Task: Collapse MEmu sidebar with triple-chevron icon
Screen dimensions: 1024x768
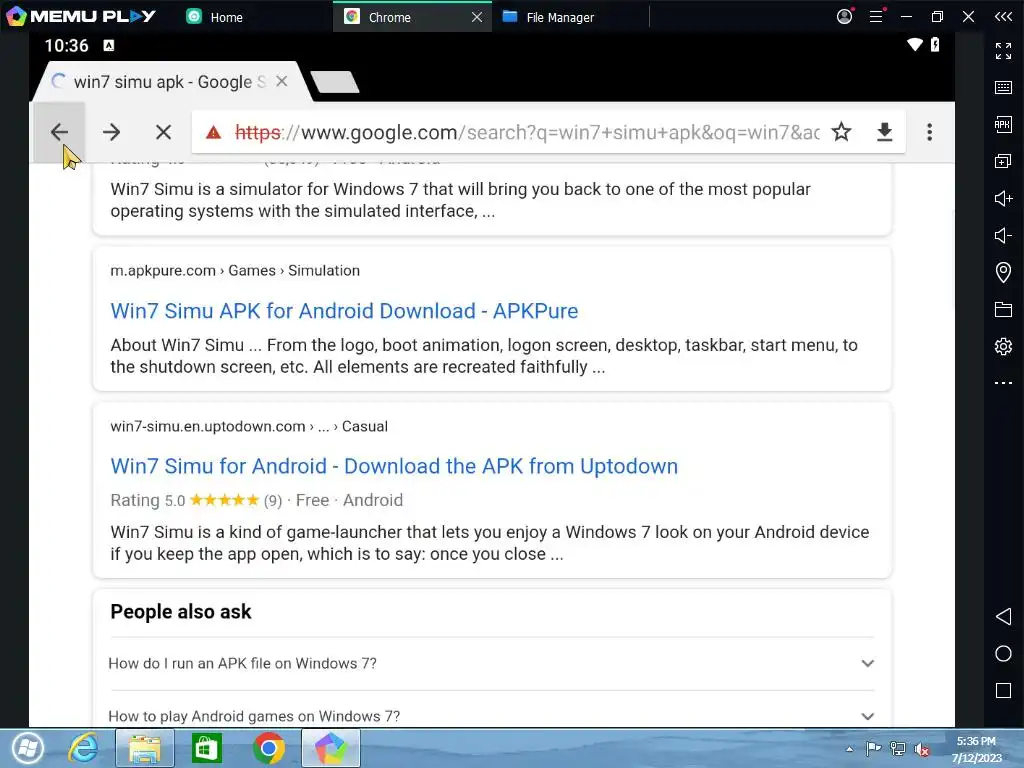Action: tap(1003, 16)
